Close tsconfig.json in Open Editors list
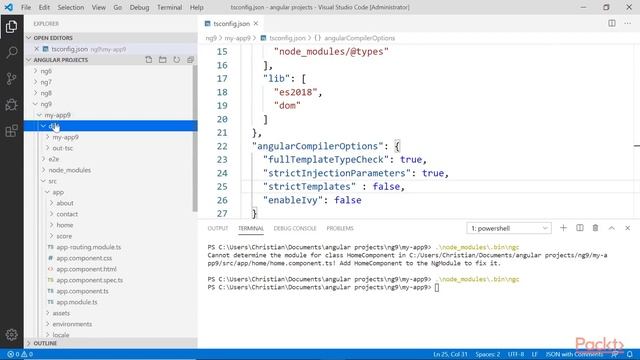Viewport: 640px width, 360px height. tap(36, 49)
